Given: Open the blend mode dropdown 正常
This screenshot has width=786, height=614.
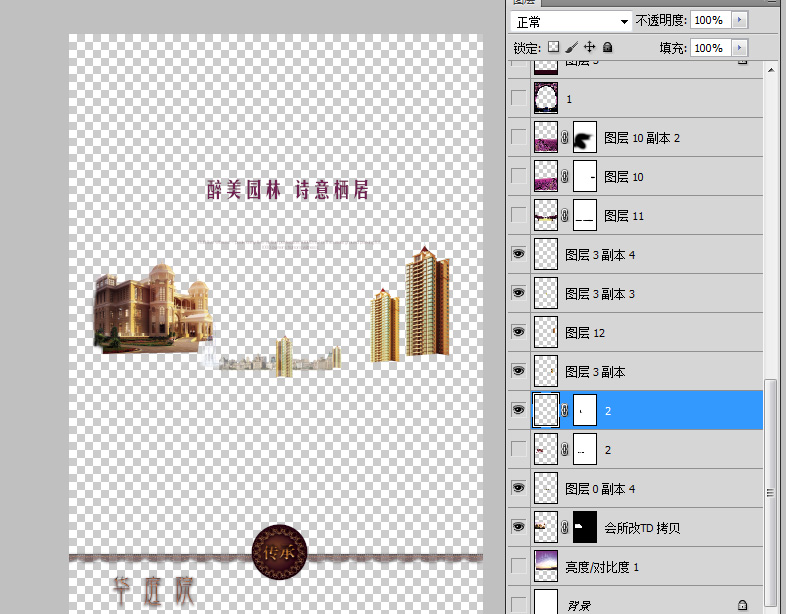Looking at the screenshot, I should tap(571, 22).
